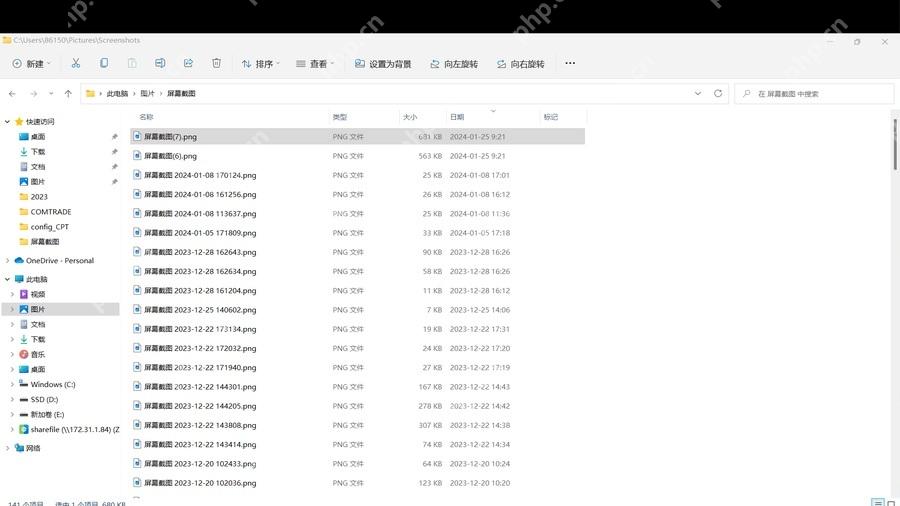The width and height of the screenshot is (900, 506).
Task: Click 向左旋转 rotate left button
Action: point(454,64)
